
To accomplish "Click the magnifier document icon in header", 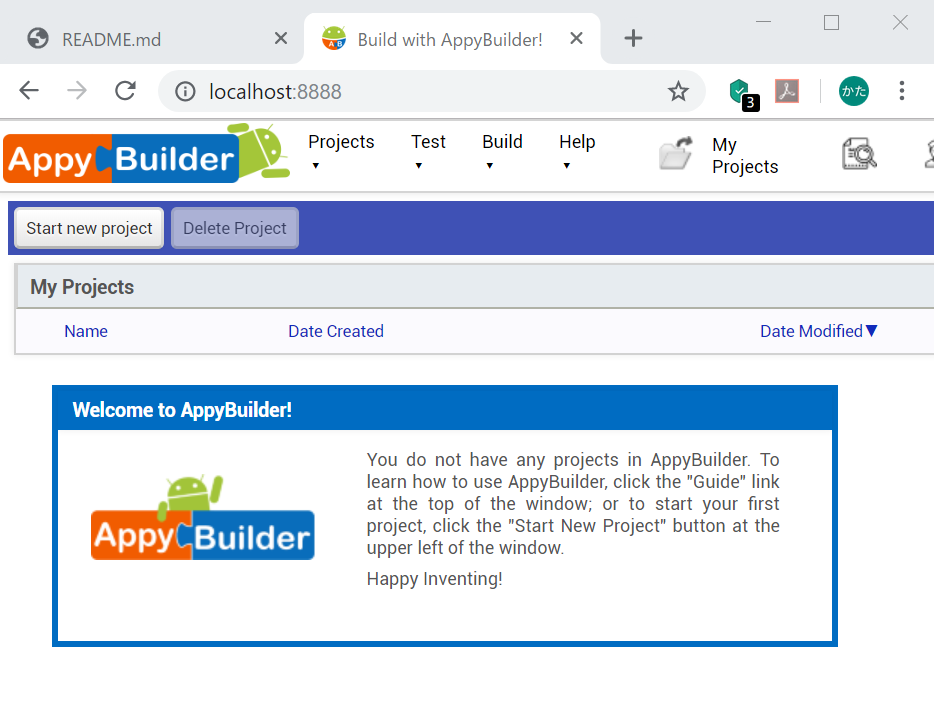I will pos(859,154).
